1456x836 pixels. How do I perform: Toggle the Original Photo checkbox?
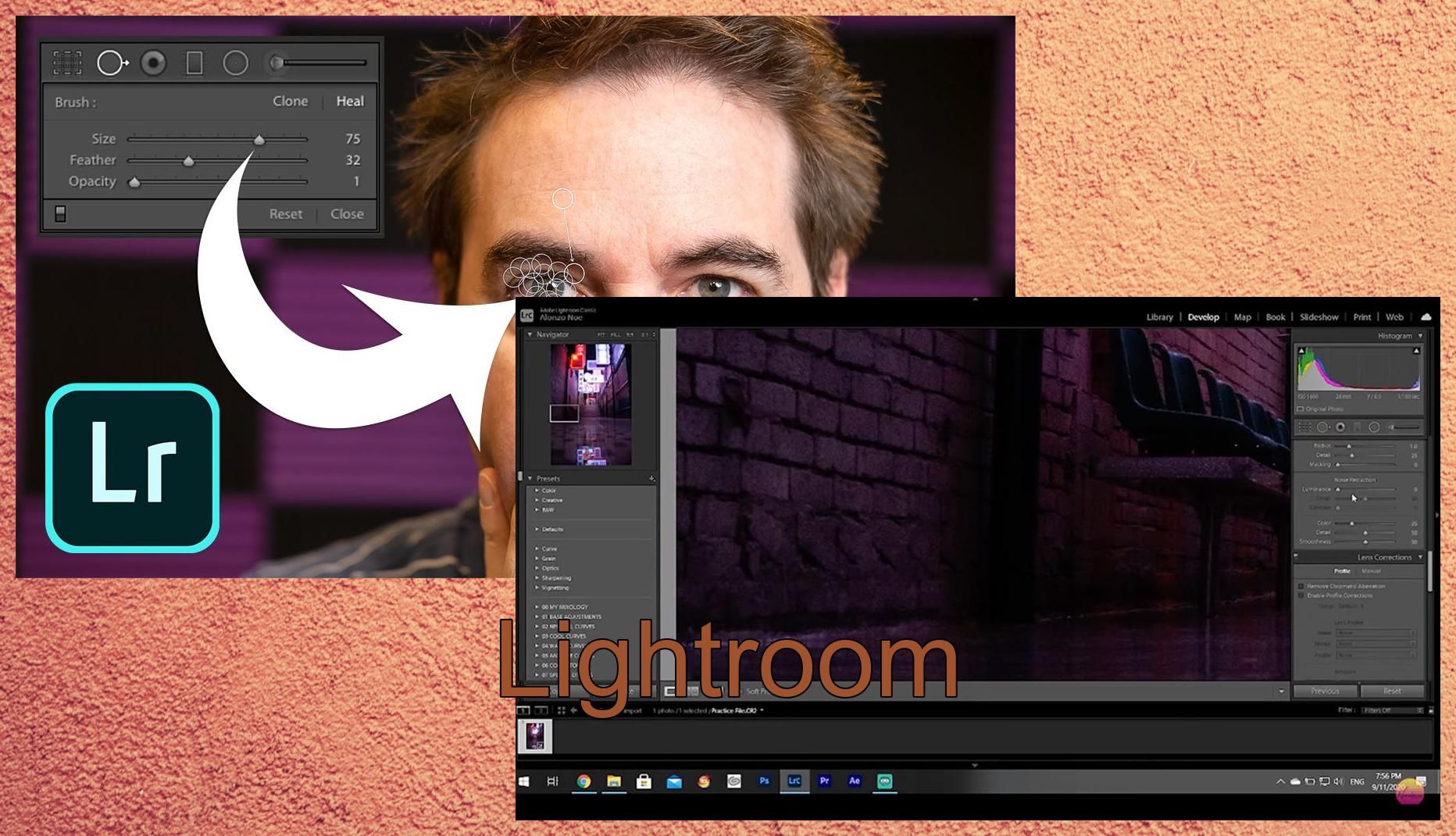point(1301,409)
